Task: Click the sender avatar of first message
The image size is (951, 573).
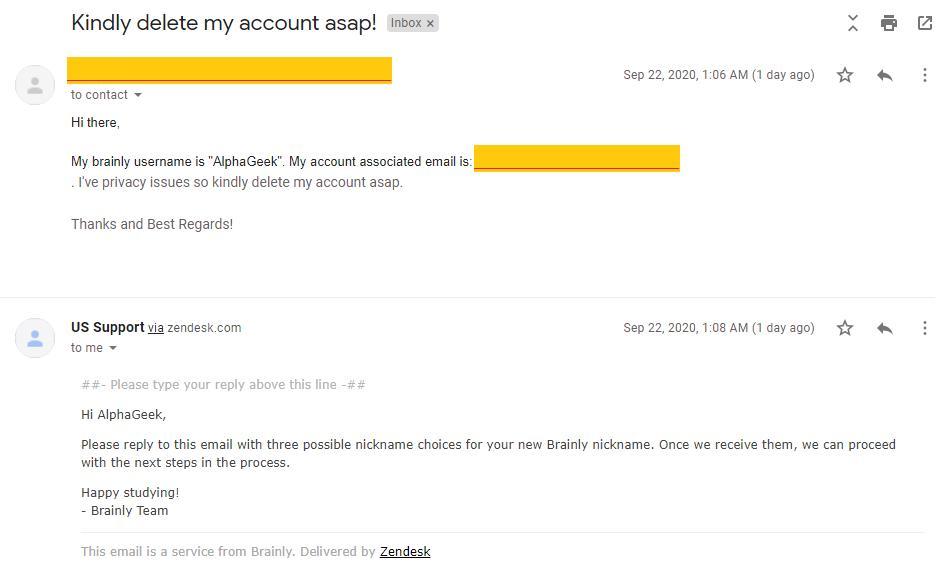Action: coord(35,85)
